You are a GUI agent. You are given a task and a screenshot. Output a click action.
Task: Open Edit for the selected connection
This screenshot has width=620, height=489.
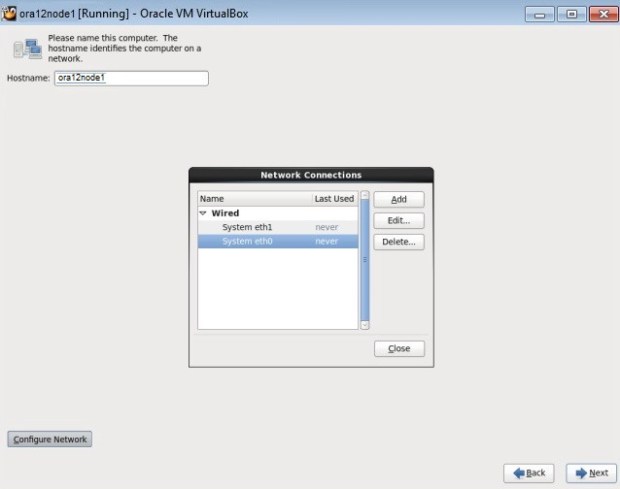[x=399, y=221]
